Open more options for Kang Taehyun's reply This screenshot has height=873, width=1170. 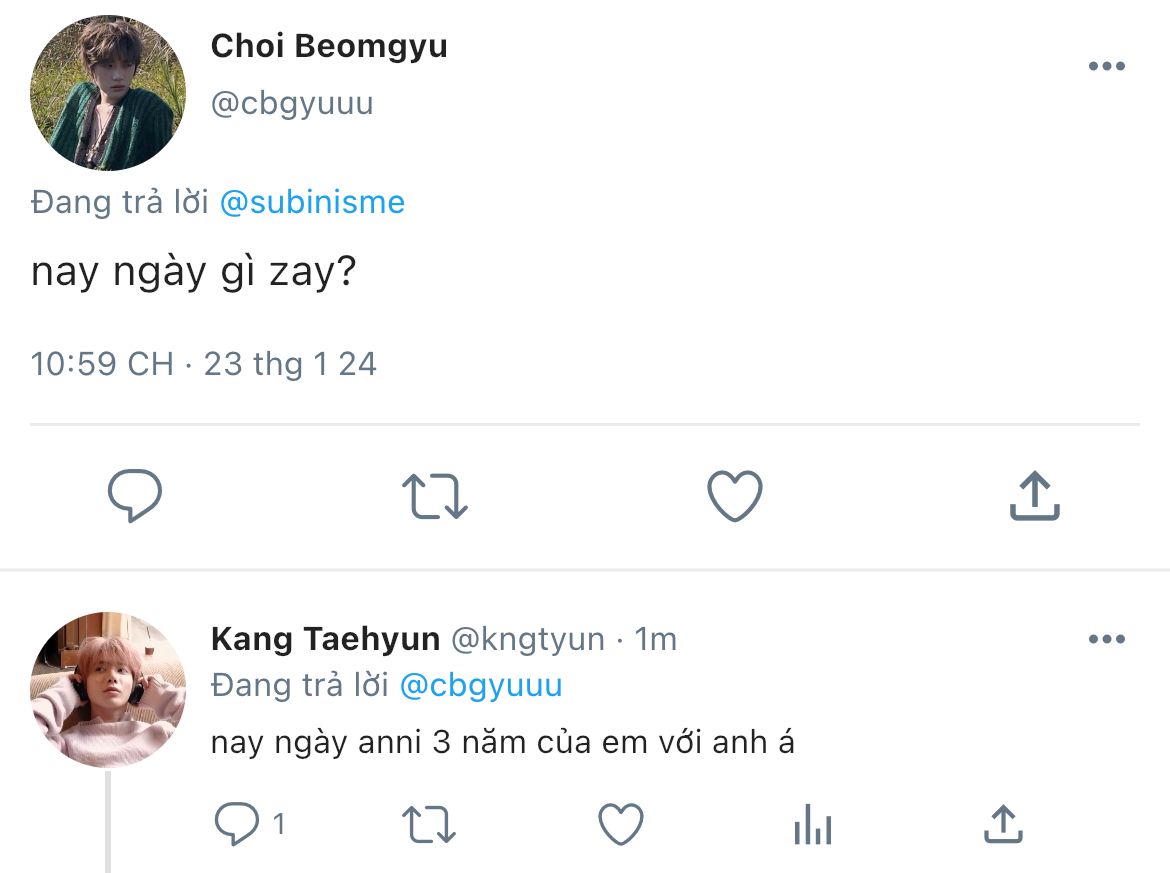(x=1106, y=640)
